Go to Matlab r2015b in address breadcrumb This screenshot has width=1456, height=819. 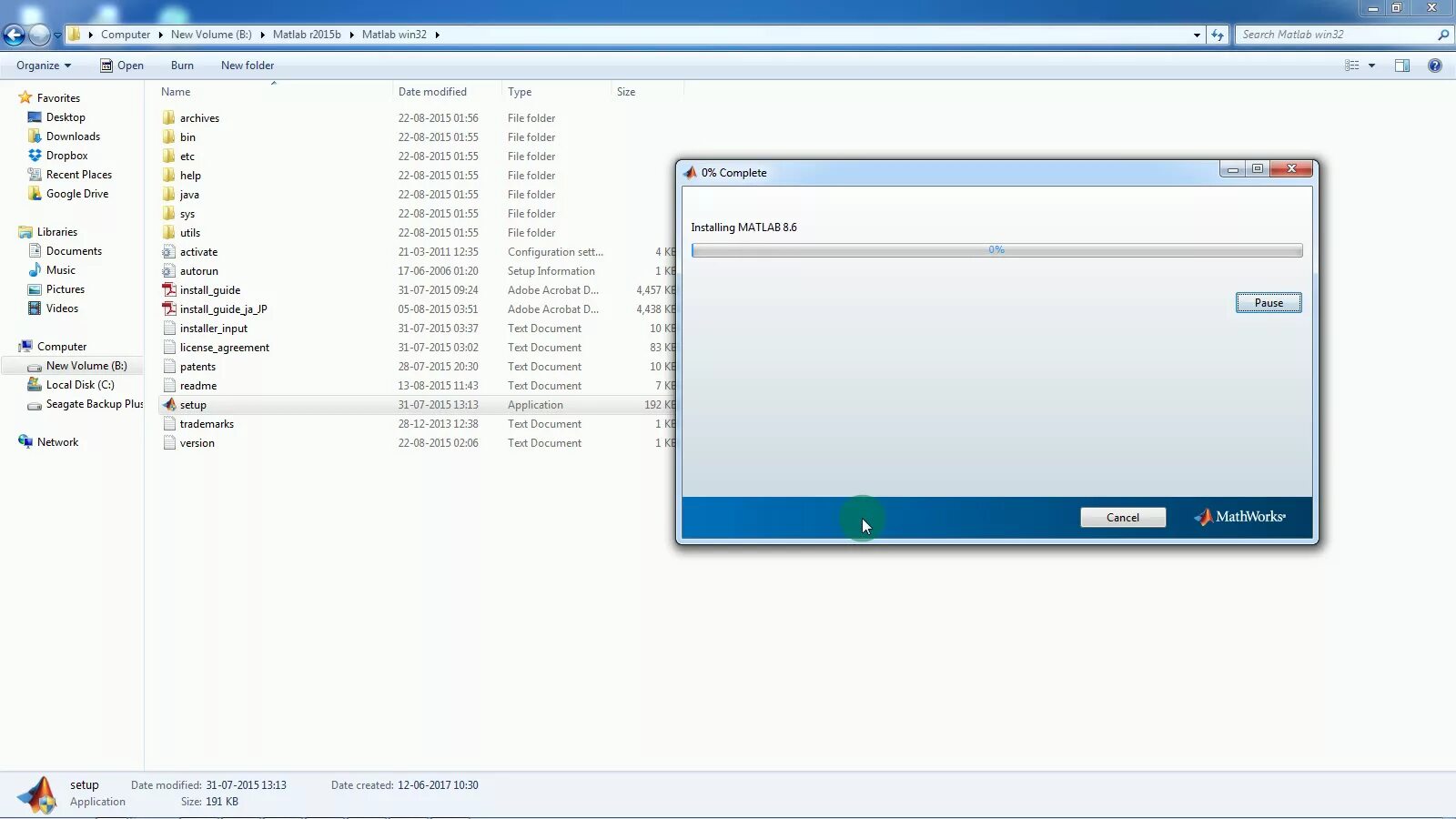307,35
